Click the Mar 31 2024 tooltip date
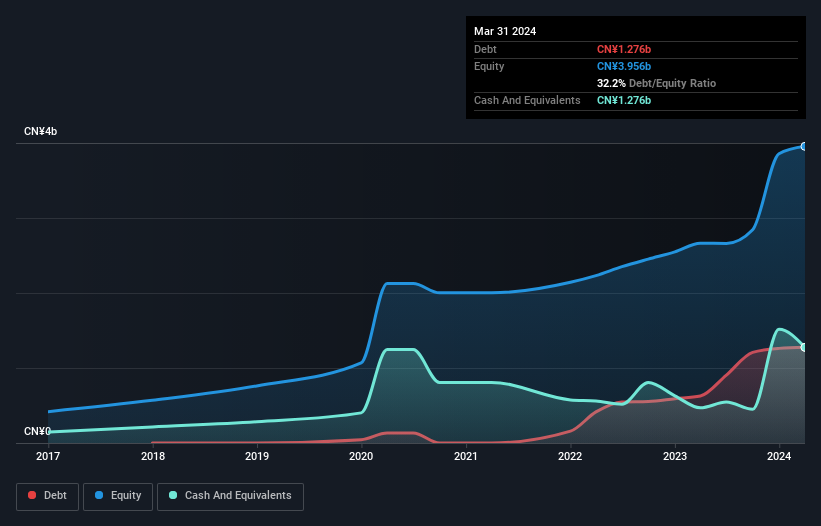The height and width of the screenshot is (526, 821). pyautogui.click(x=505, y=31)
